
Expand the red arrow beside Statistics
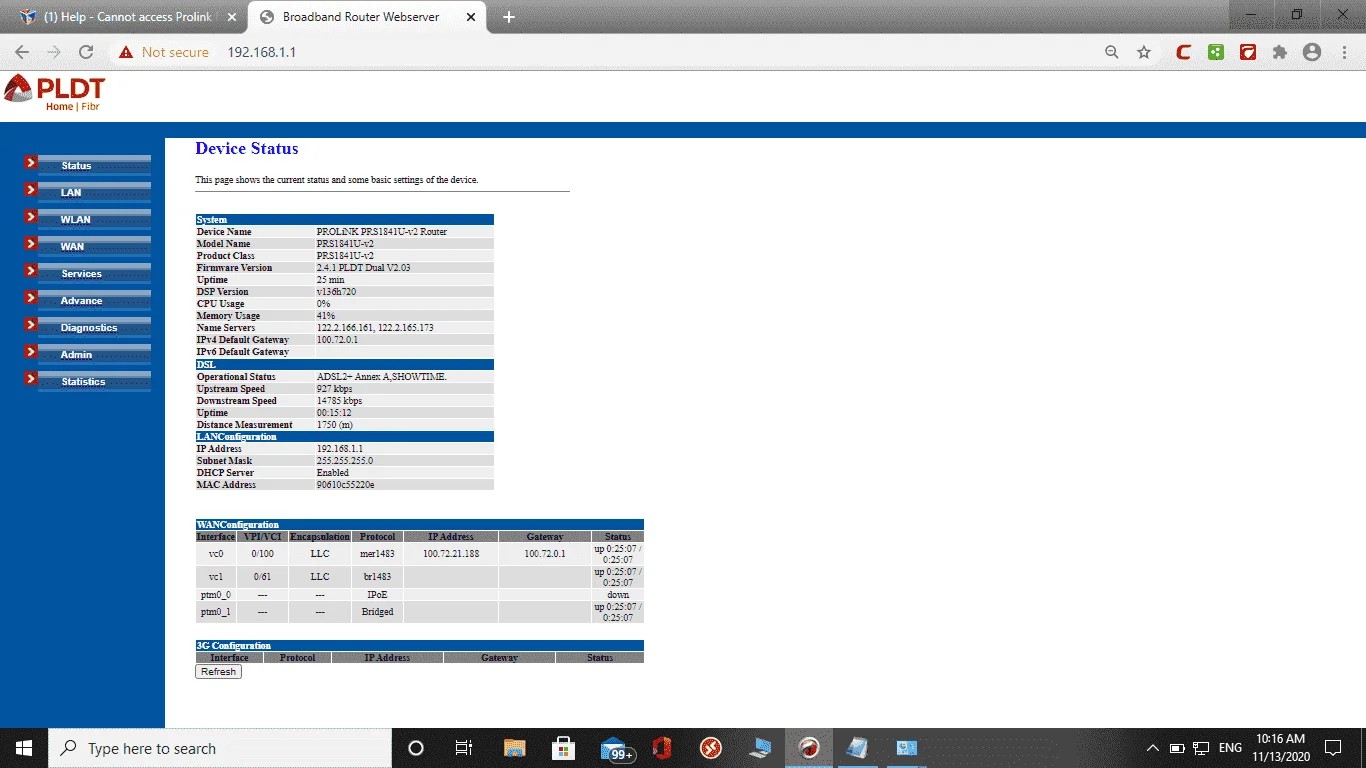coord(31,378)
